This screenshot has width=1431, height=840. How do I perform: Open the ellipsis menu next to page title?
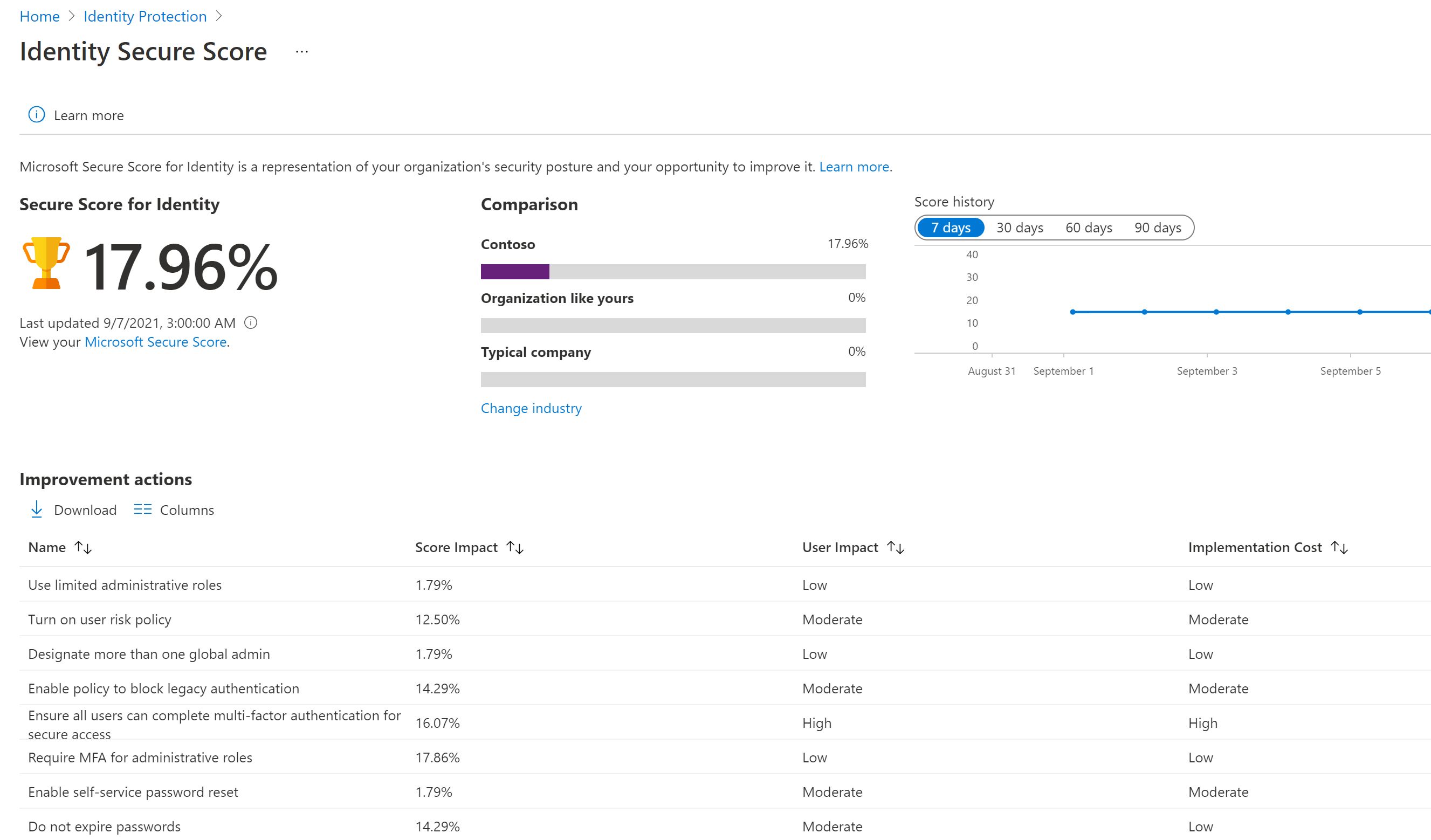pos(301,52)
